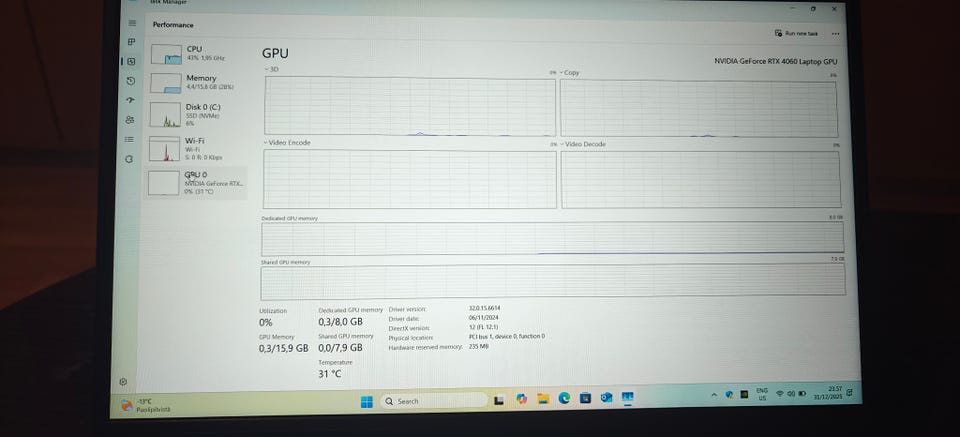Click the battery tray icon
Screen dimensions: 960x437
coord(802,392)
